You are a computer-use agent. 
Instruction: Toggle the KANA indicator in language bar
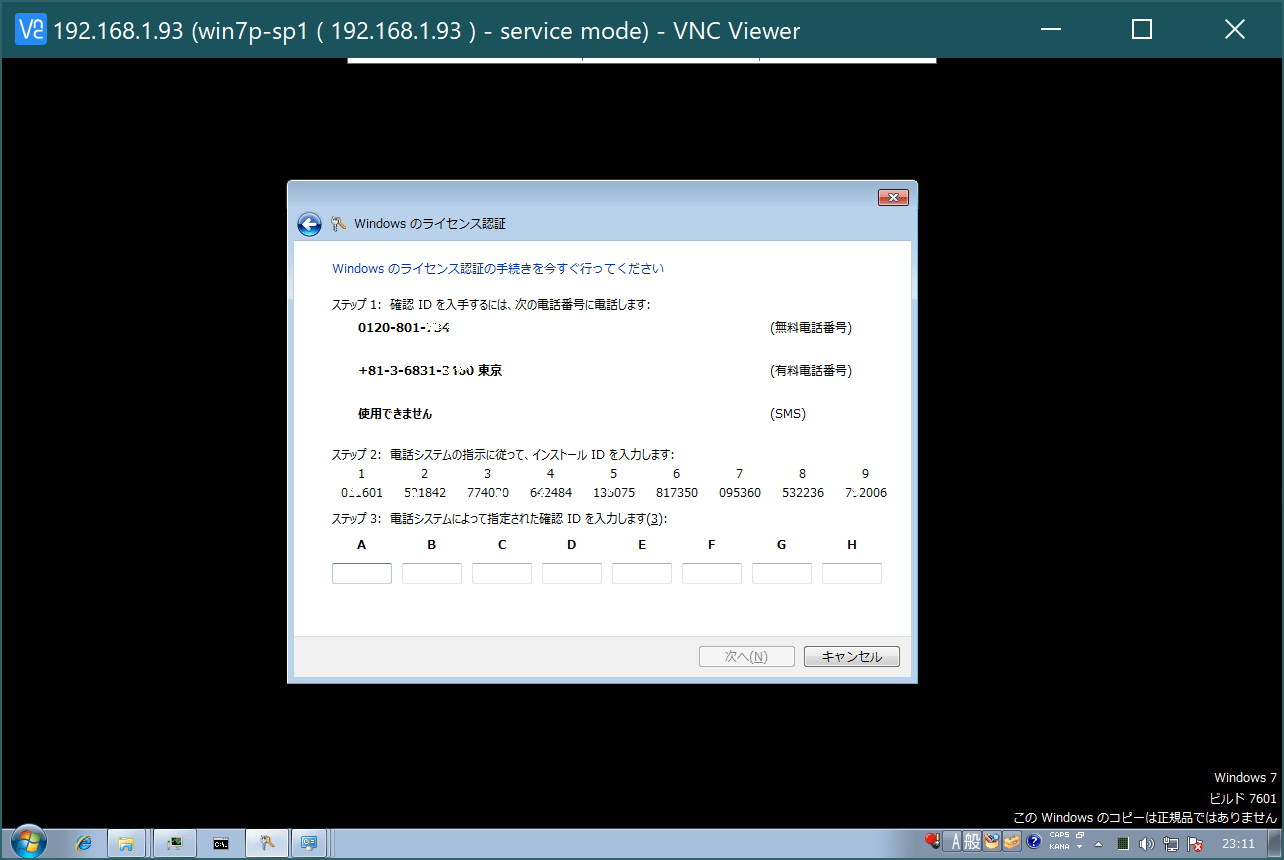[x=1059, y=846]
